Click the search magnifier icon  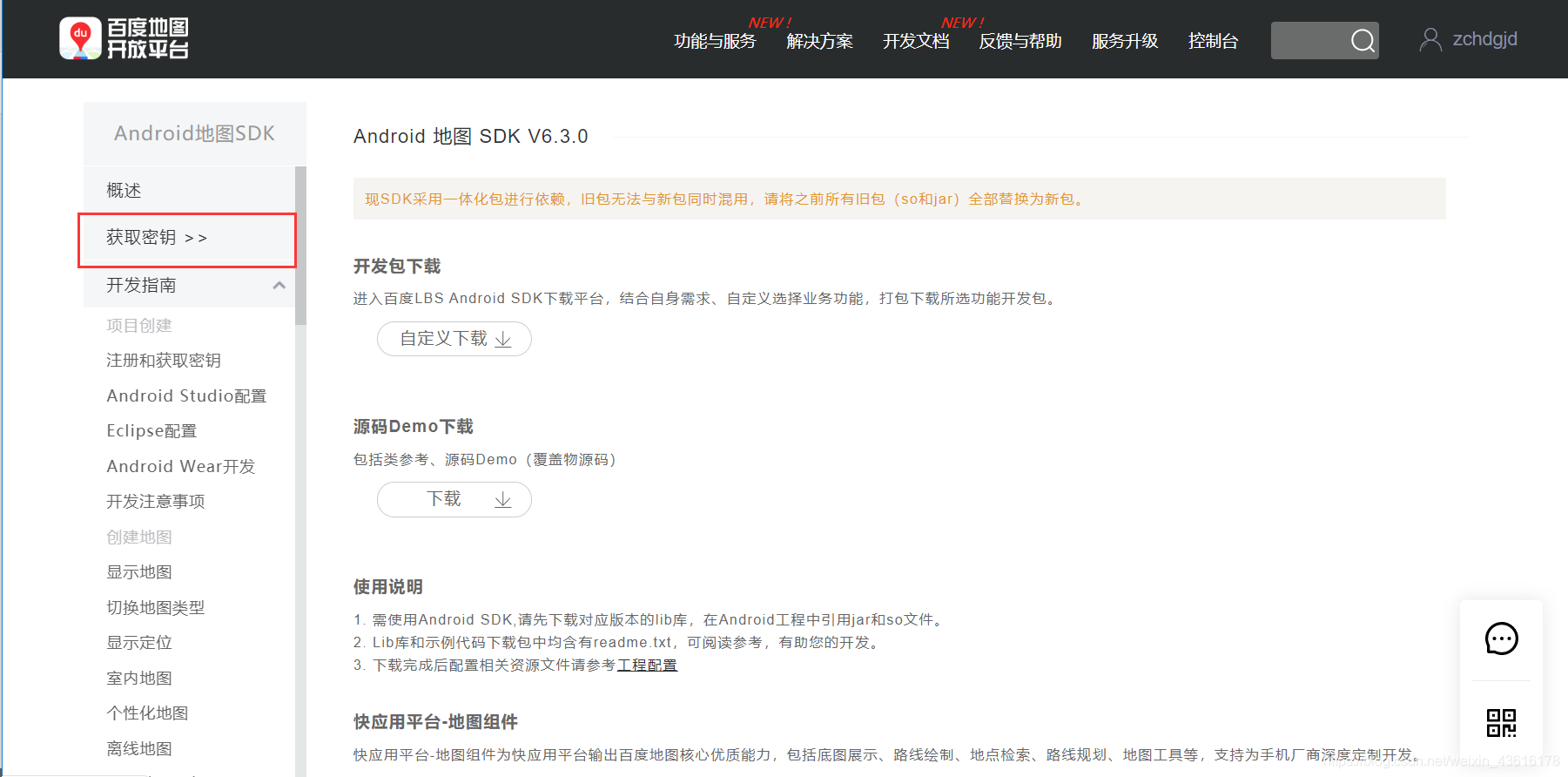(1363, 41)
